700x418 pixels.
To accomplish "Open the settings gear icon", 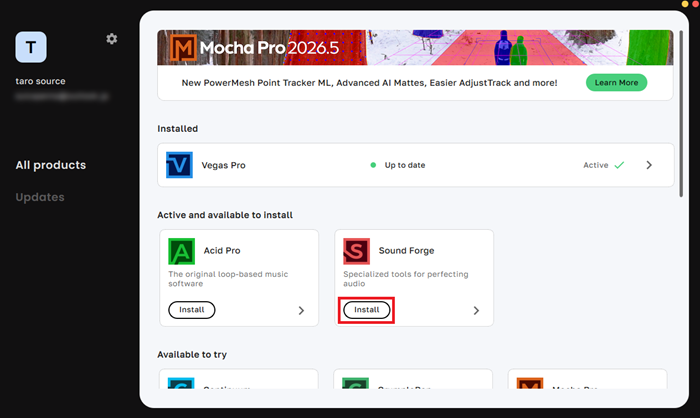I will pyautogui.click(x=112, y=39).
